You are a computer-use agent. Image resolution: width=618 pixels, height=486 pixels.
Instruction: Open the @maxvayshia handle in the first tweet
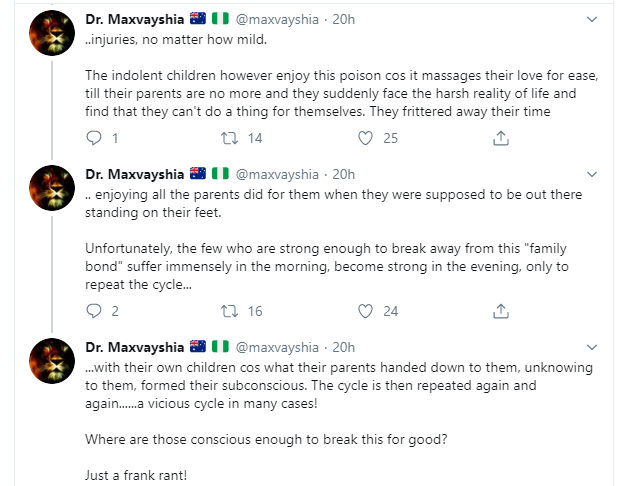[x=276, y=19]
